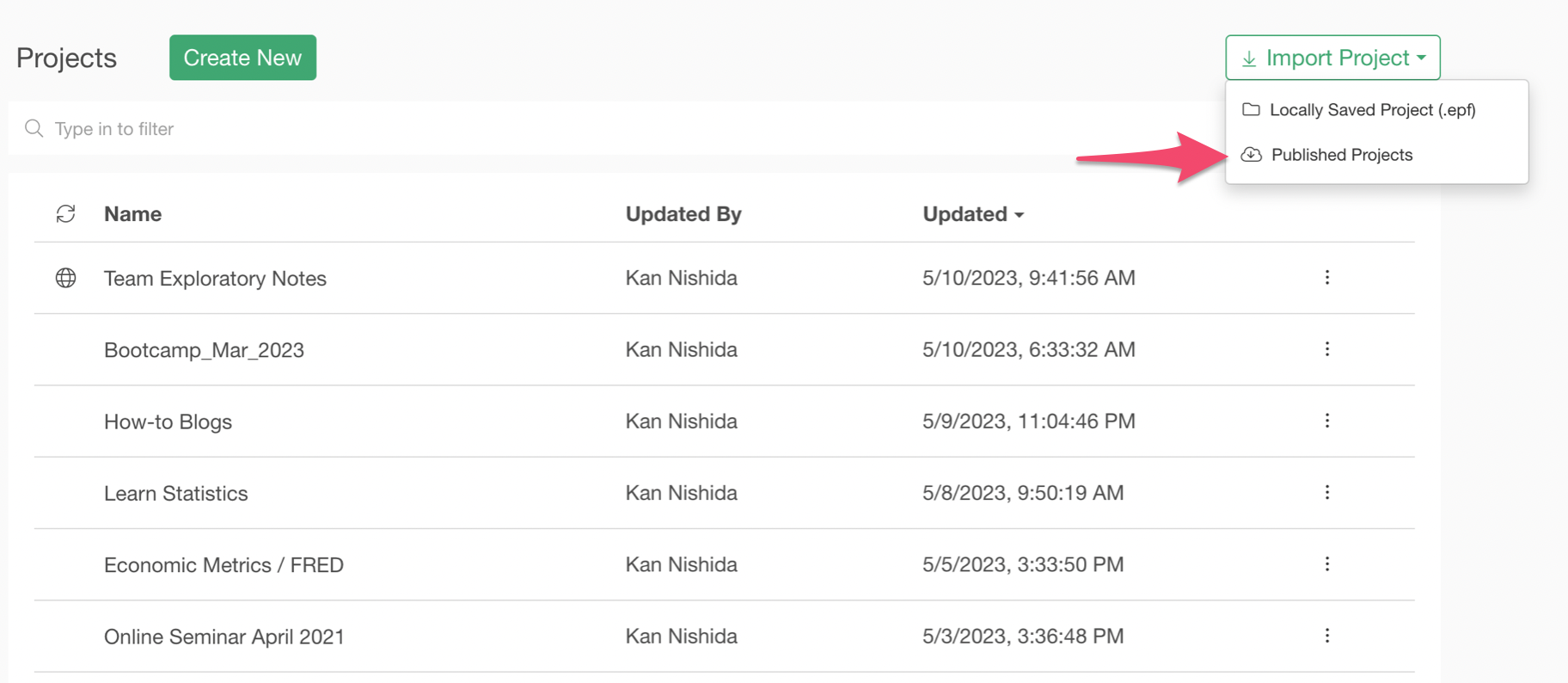Open the three-dot menu for Online Seminar April 2021
The width and height of the screenshot is (1568, 683).
click(1327, 636)
